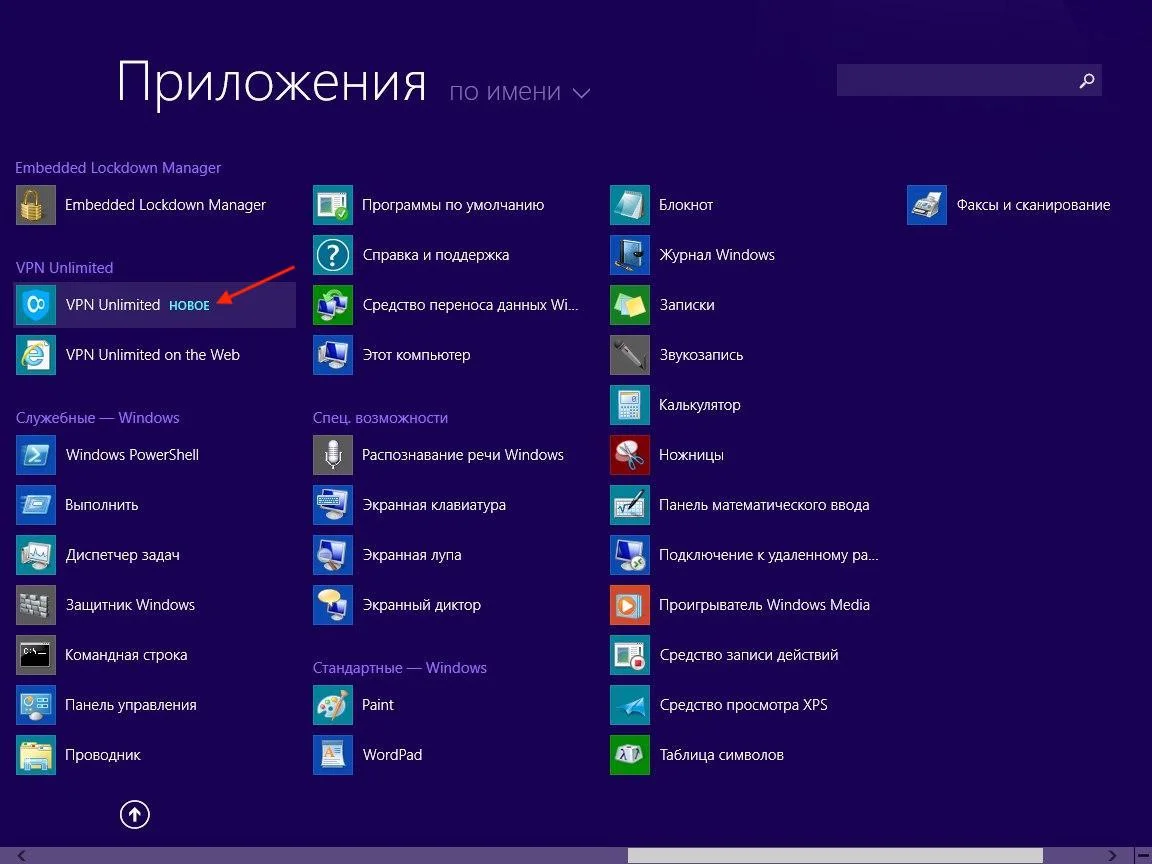Select the 'Спец. возможности' group header
1152x864 pixels.
[380, 418]
